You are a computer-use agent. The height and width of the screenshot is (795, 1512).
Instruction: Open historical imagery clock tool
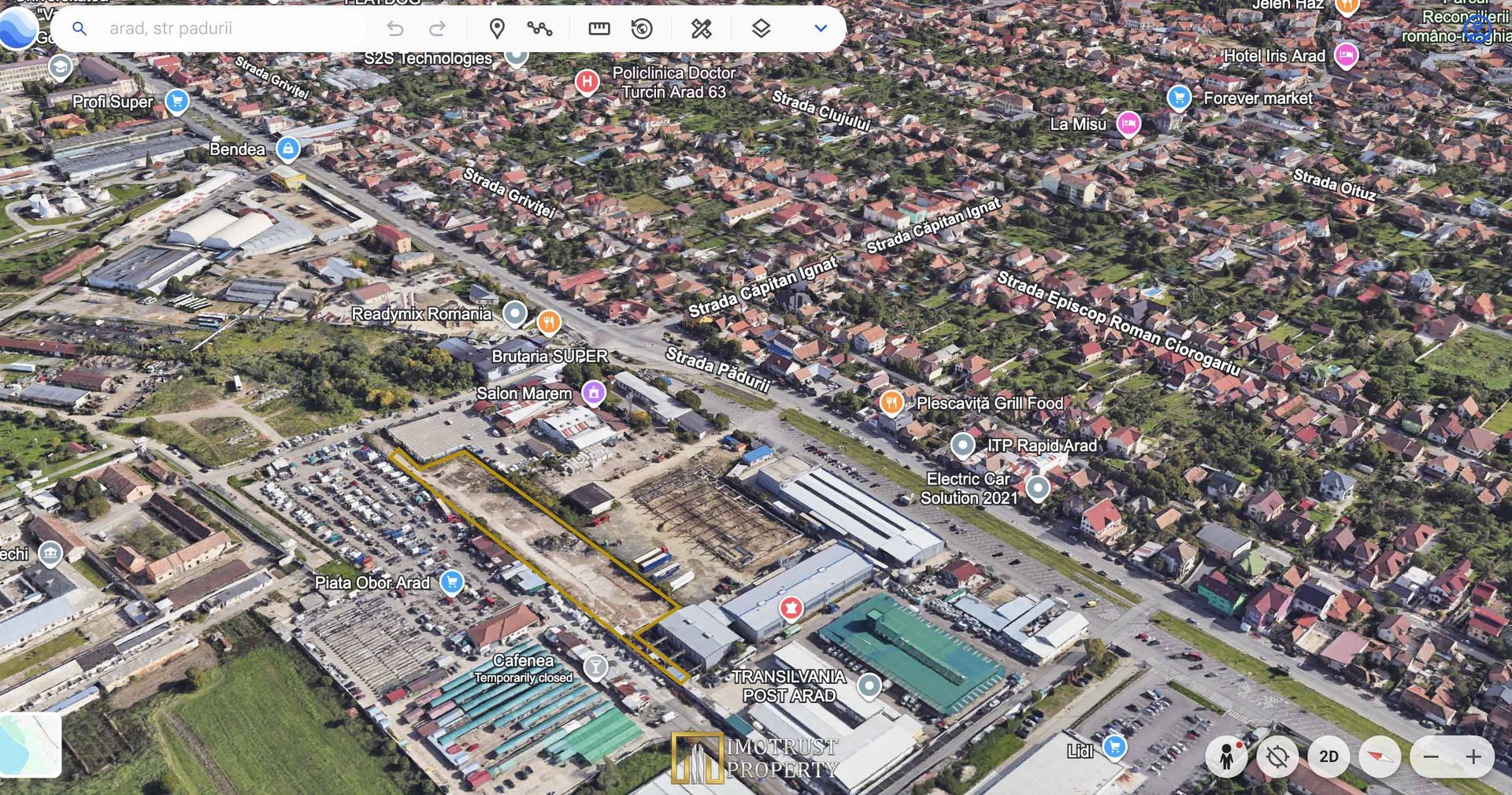tap(643, 29)
